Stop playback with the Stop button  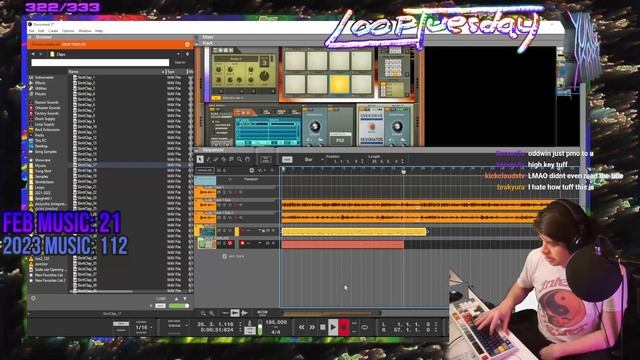click(322, 327)
